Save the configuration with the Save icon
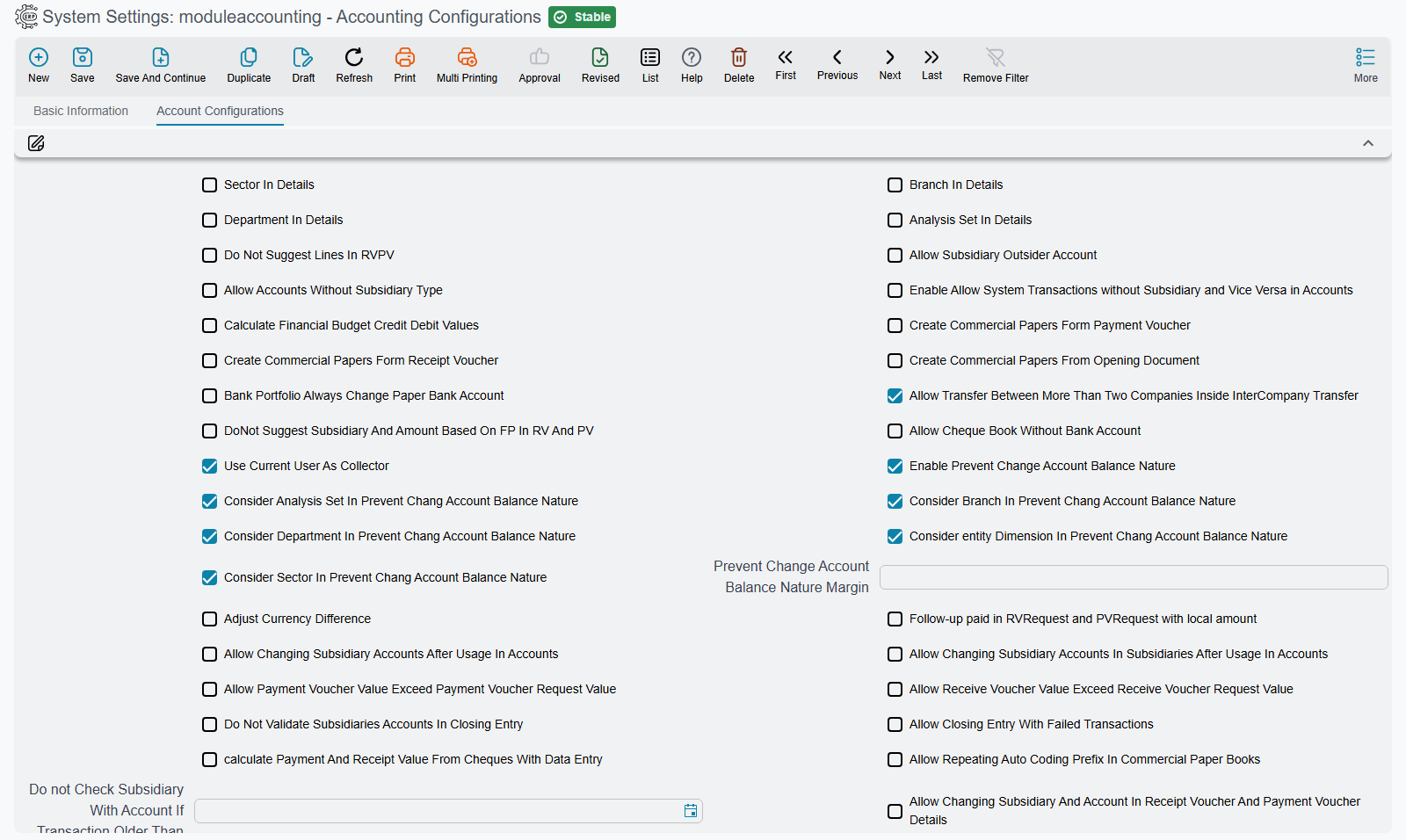1406x840 pixels. click(x=83, y=57)
